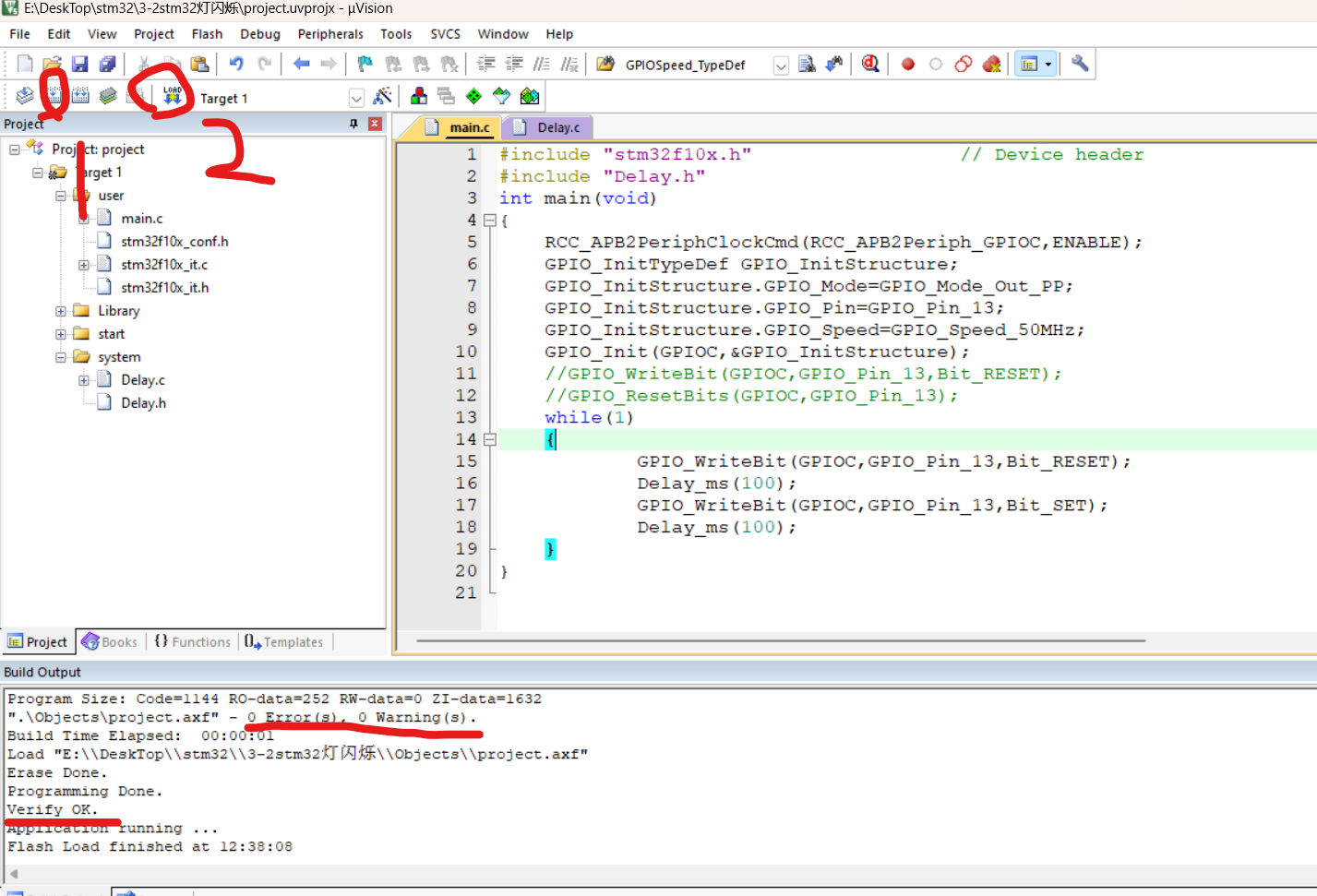Open the GPIOSpeed_TypeDef find dropdown arrow
The width and height of the screenshot is (1317, 896).
click(x=781, y=66)
